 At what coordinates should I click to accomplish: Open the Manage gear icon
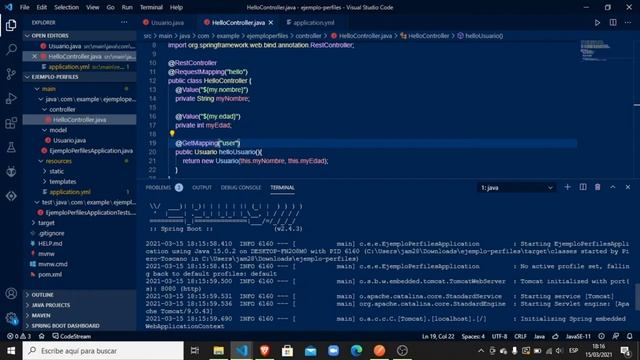11,318
